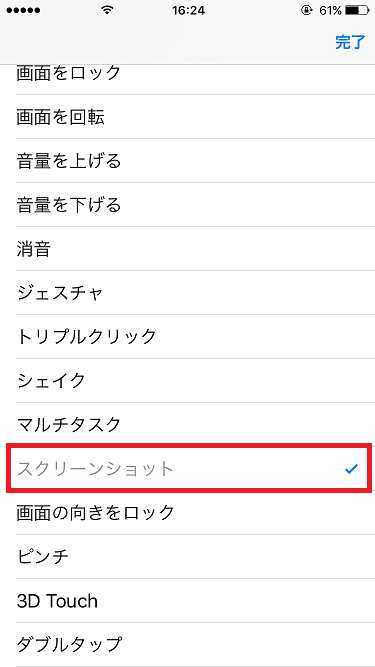Choose the シェイク option
The image size is (375, 667).
pos(188,380)
